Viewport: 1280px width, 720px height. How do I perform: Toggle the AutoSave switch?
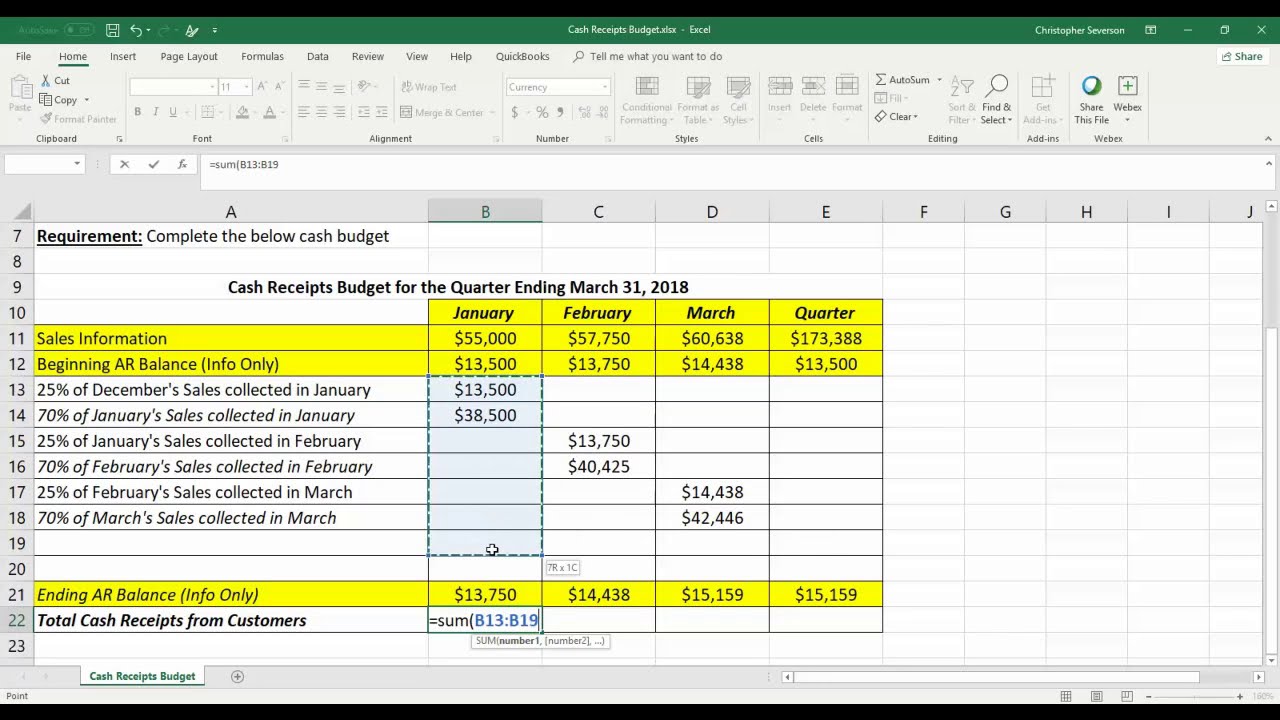click(x=79, y=30)
